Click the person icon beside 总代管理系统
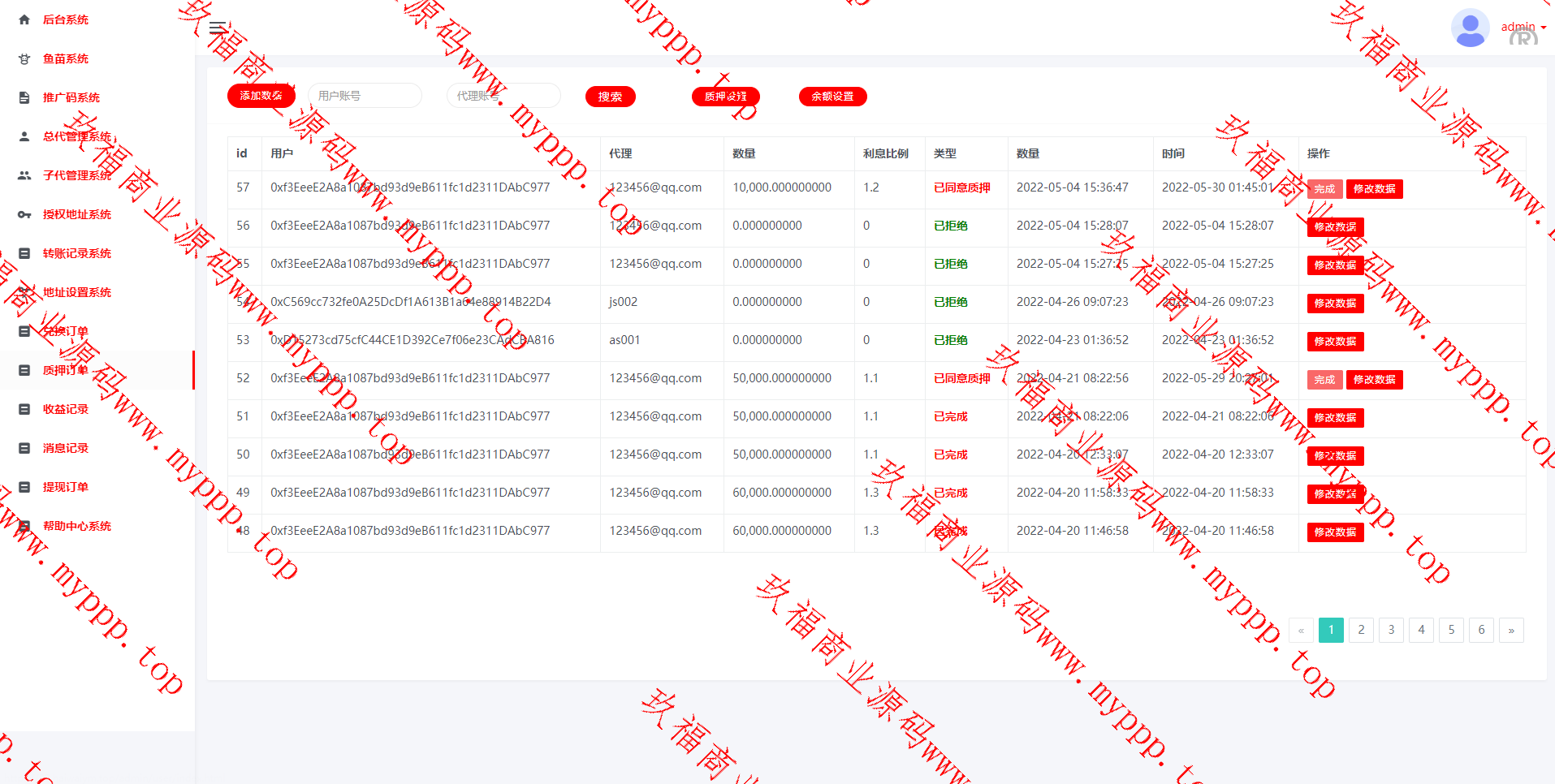 click(24, 136)
